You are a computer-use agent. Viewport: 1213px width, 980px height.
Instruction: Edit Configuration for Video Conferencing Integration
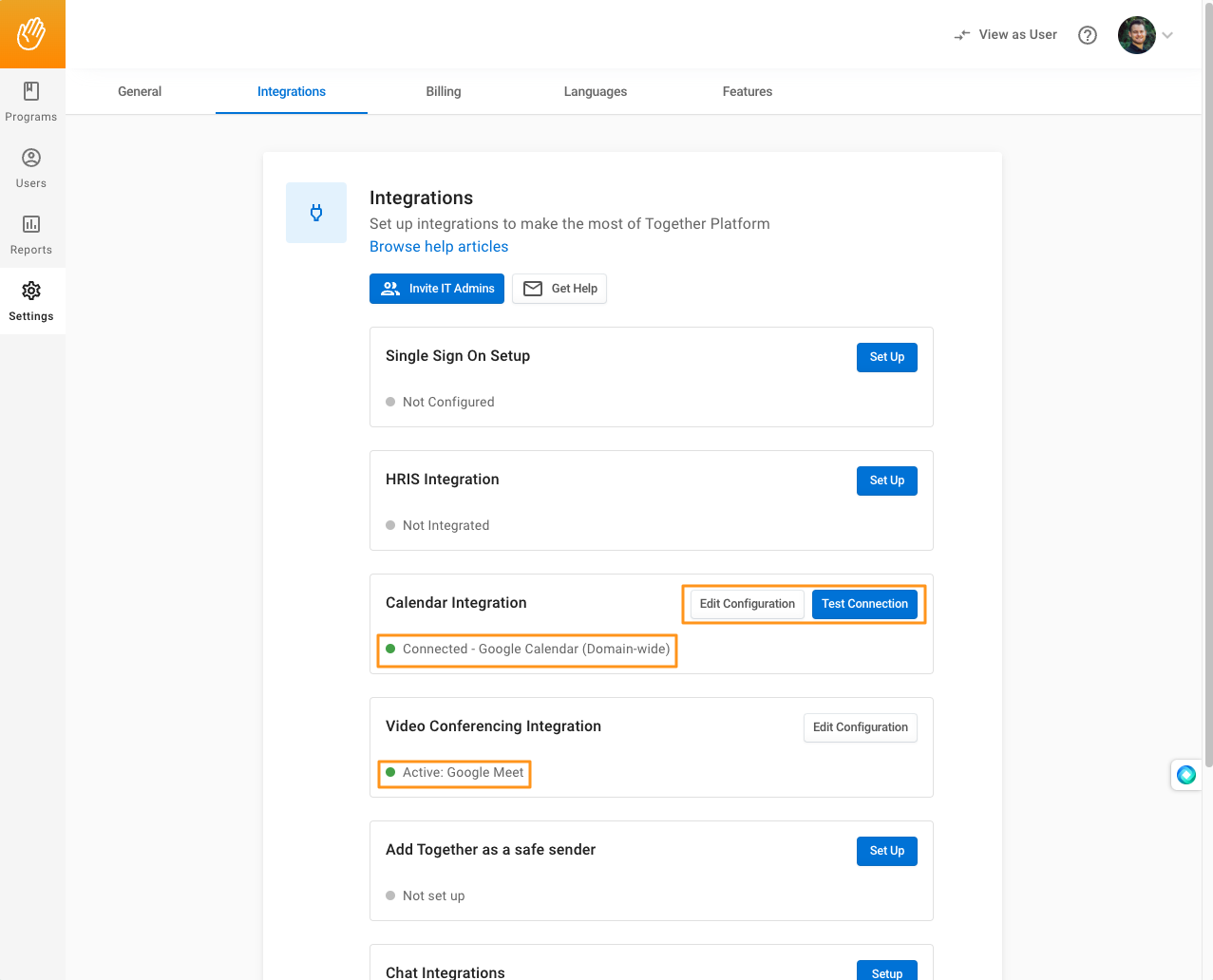tap(861, 727)
